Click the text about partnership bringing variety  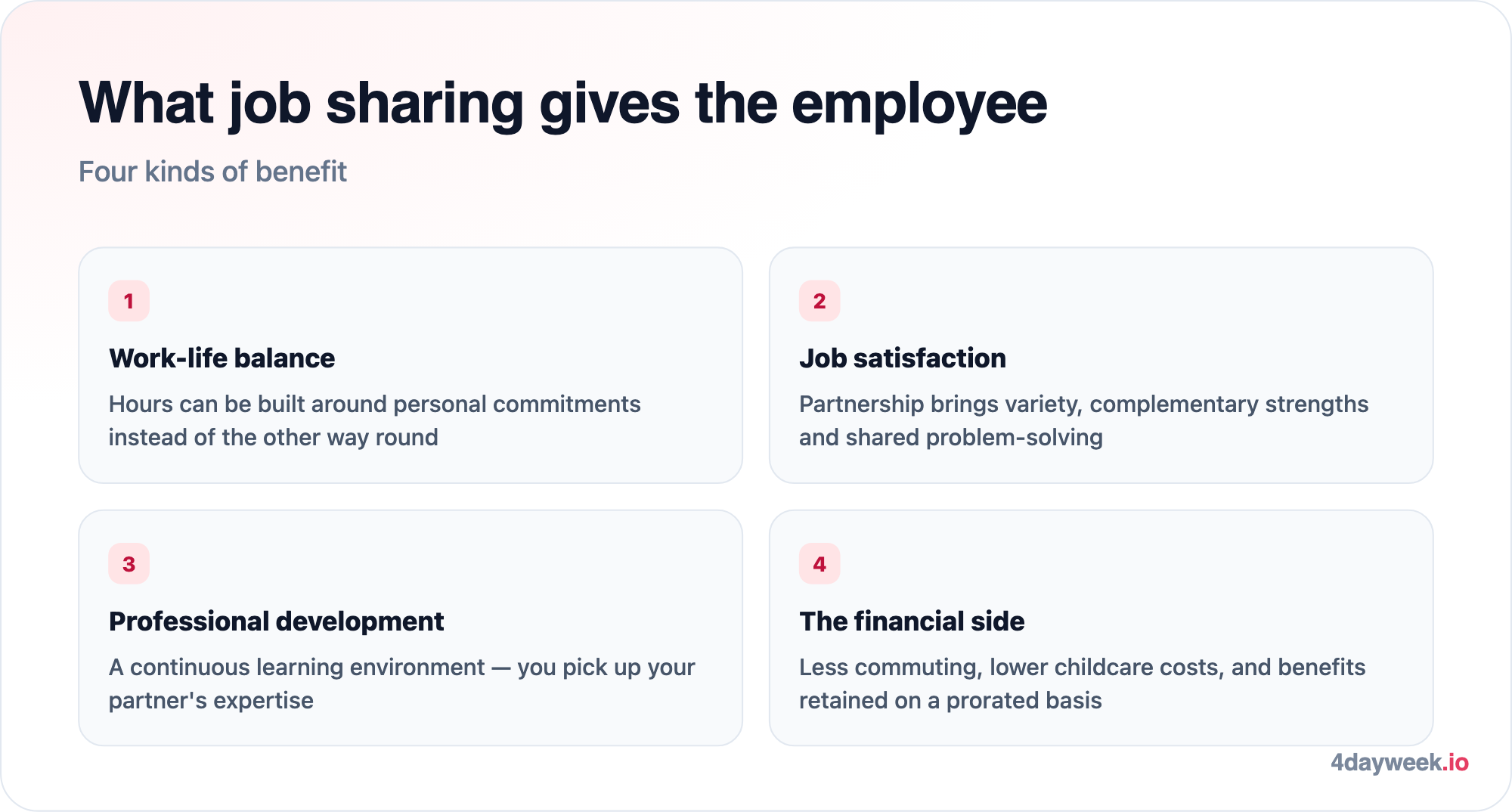click(x=1083, y=420)
